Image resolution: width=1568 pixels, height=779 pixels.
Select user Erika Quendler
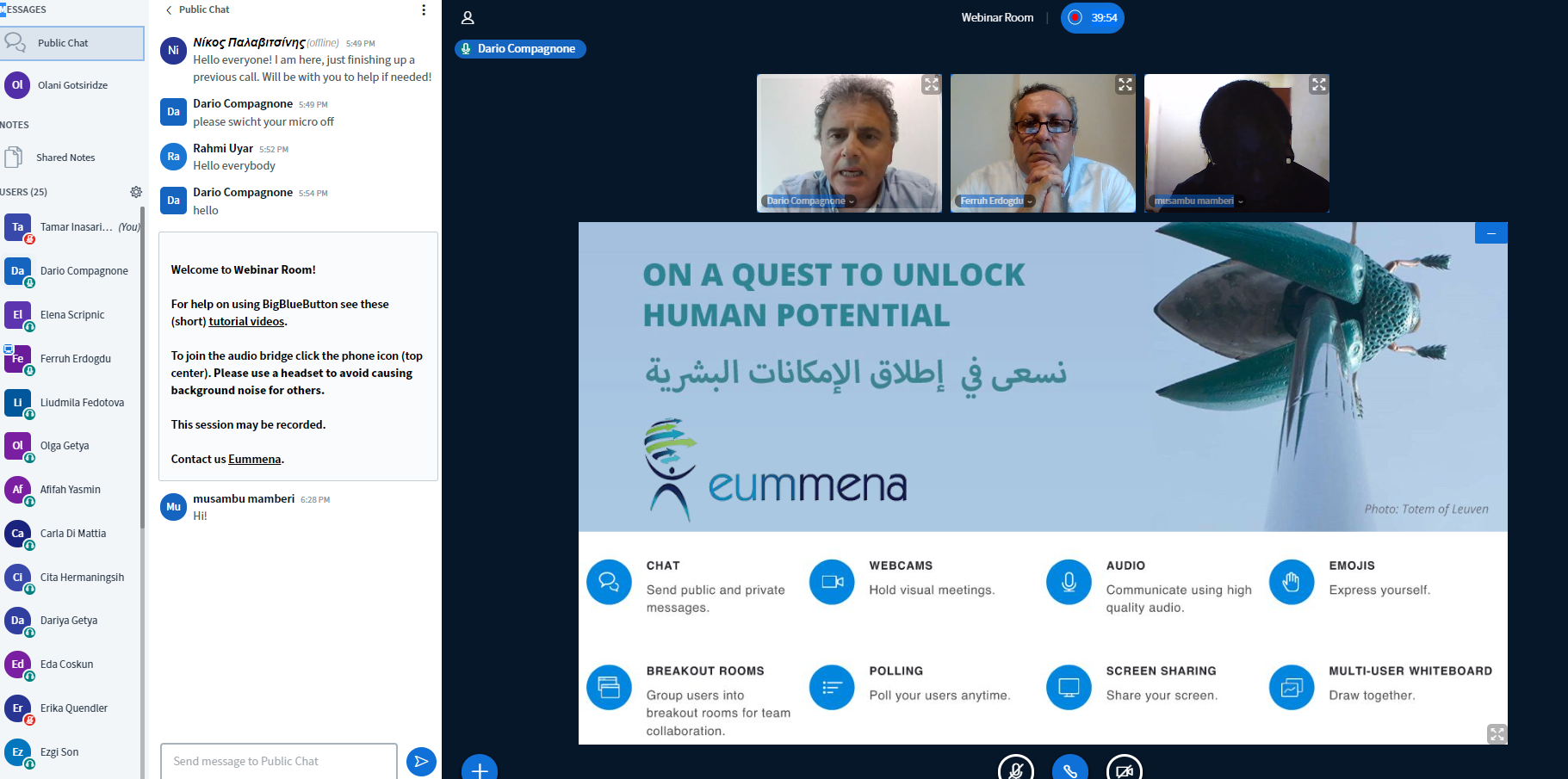[x=71, y=708]
